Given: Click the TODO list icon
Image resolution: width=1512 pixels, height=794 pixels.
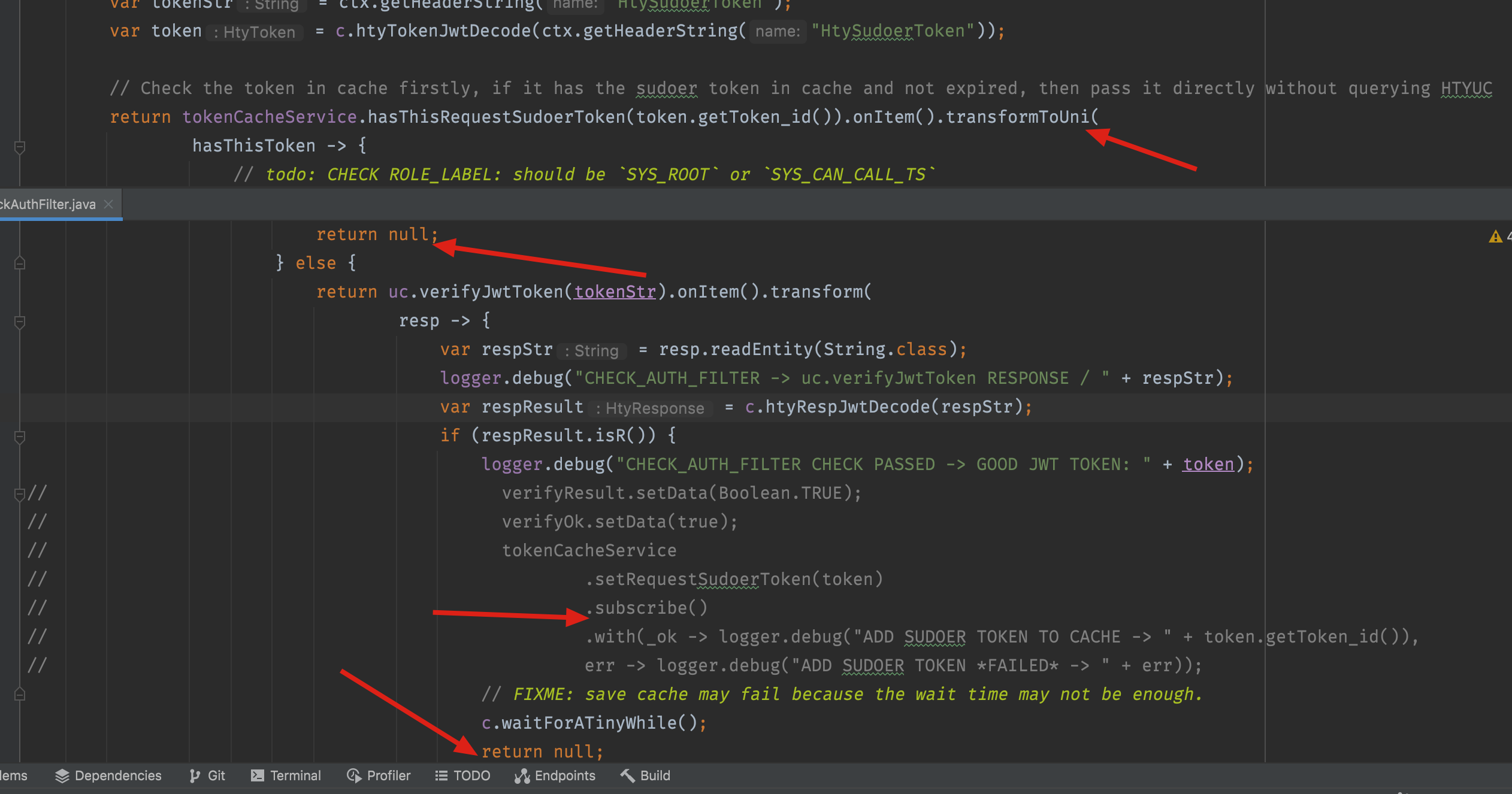Looking at the screenshot, I should [441, 775].
